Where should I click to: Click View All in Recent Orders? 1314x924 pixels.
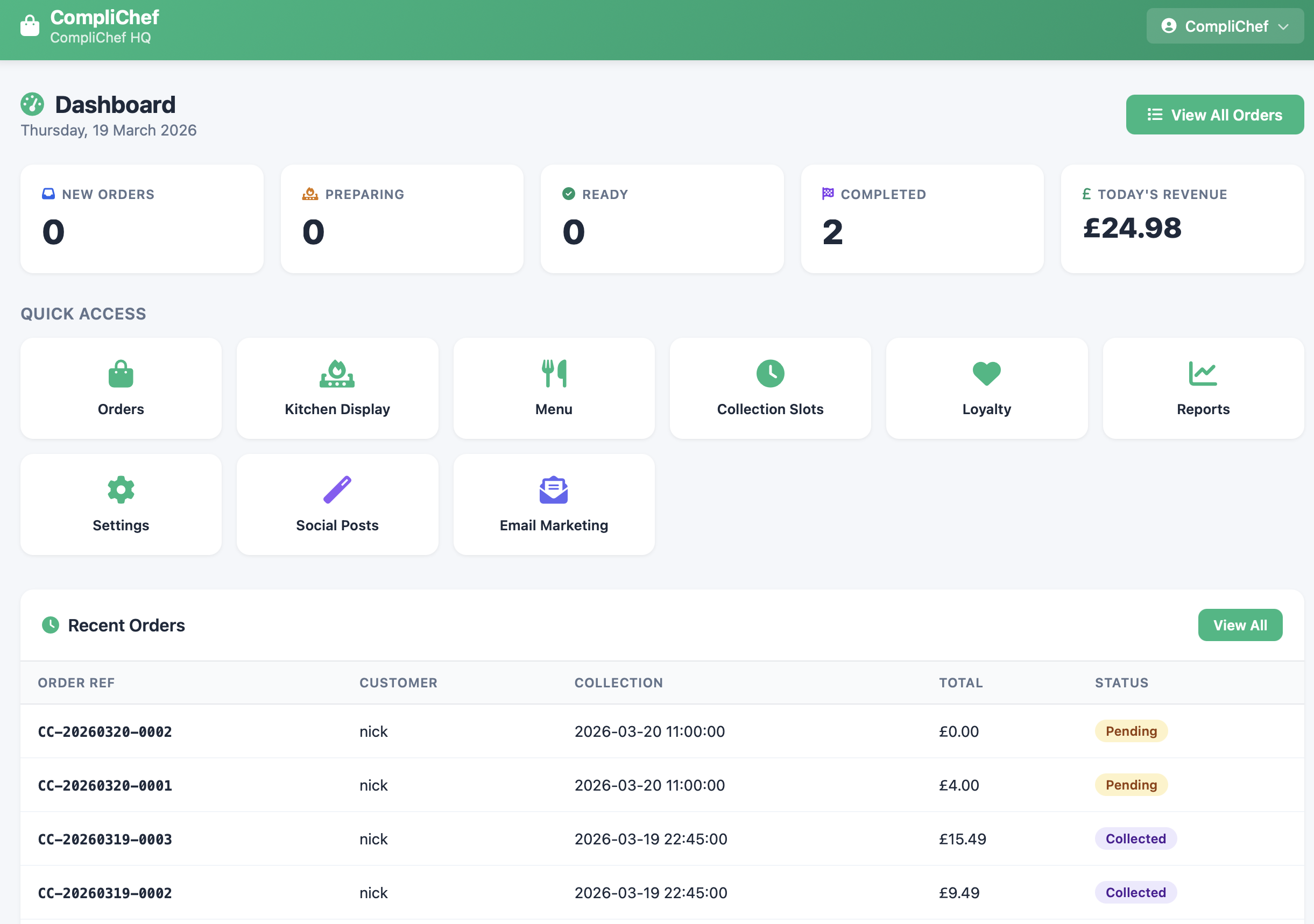tap(1240, 625)
